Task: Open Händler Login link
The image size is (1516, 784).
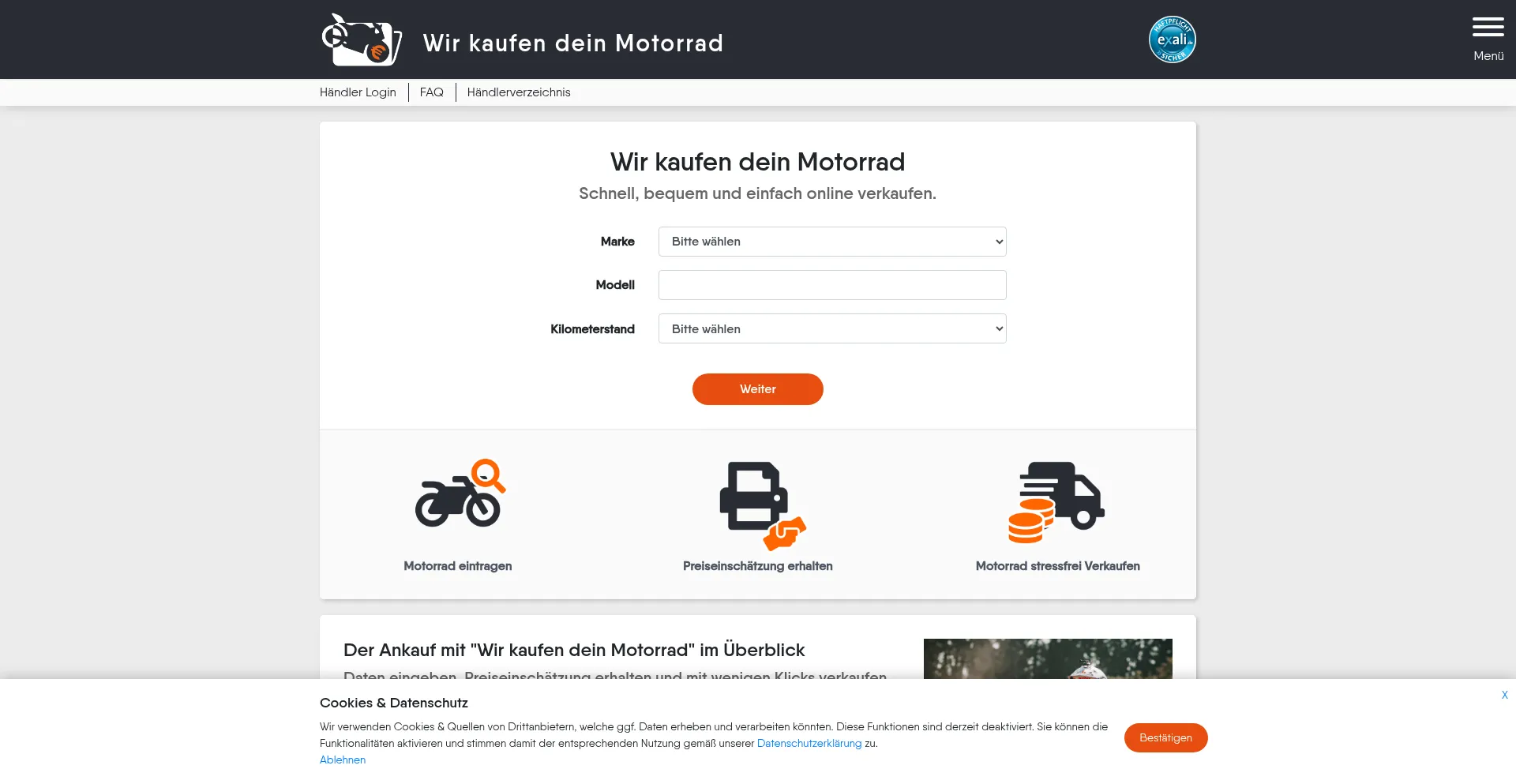Action: 358,92
